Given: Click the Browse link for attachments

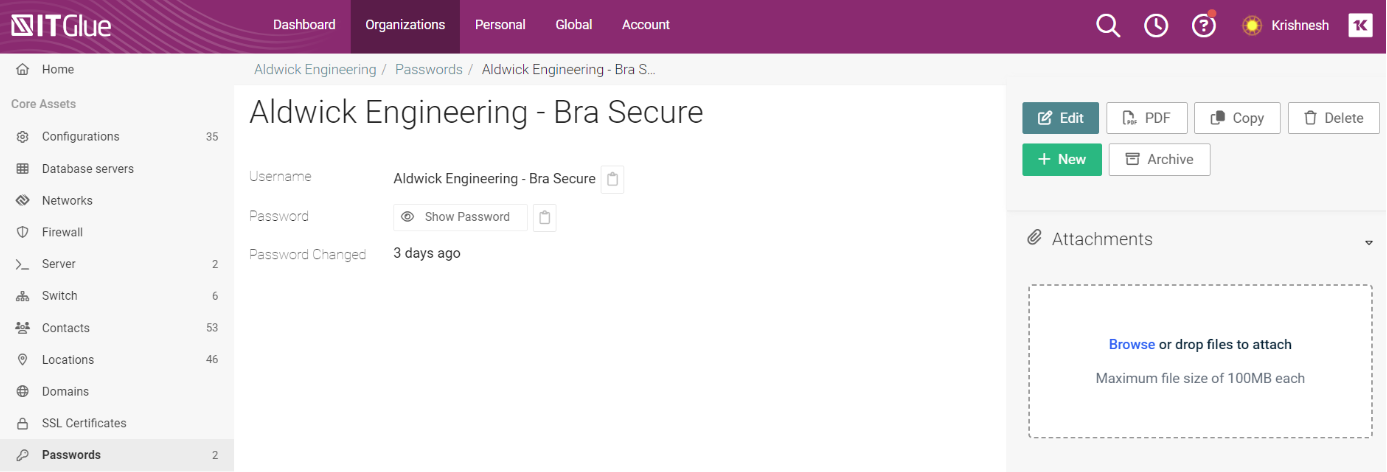Looking at the screenshot, I should click(1131, 344).
